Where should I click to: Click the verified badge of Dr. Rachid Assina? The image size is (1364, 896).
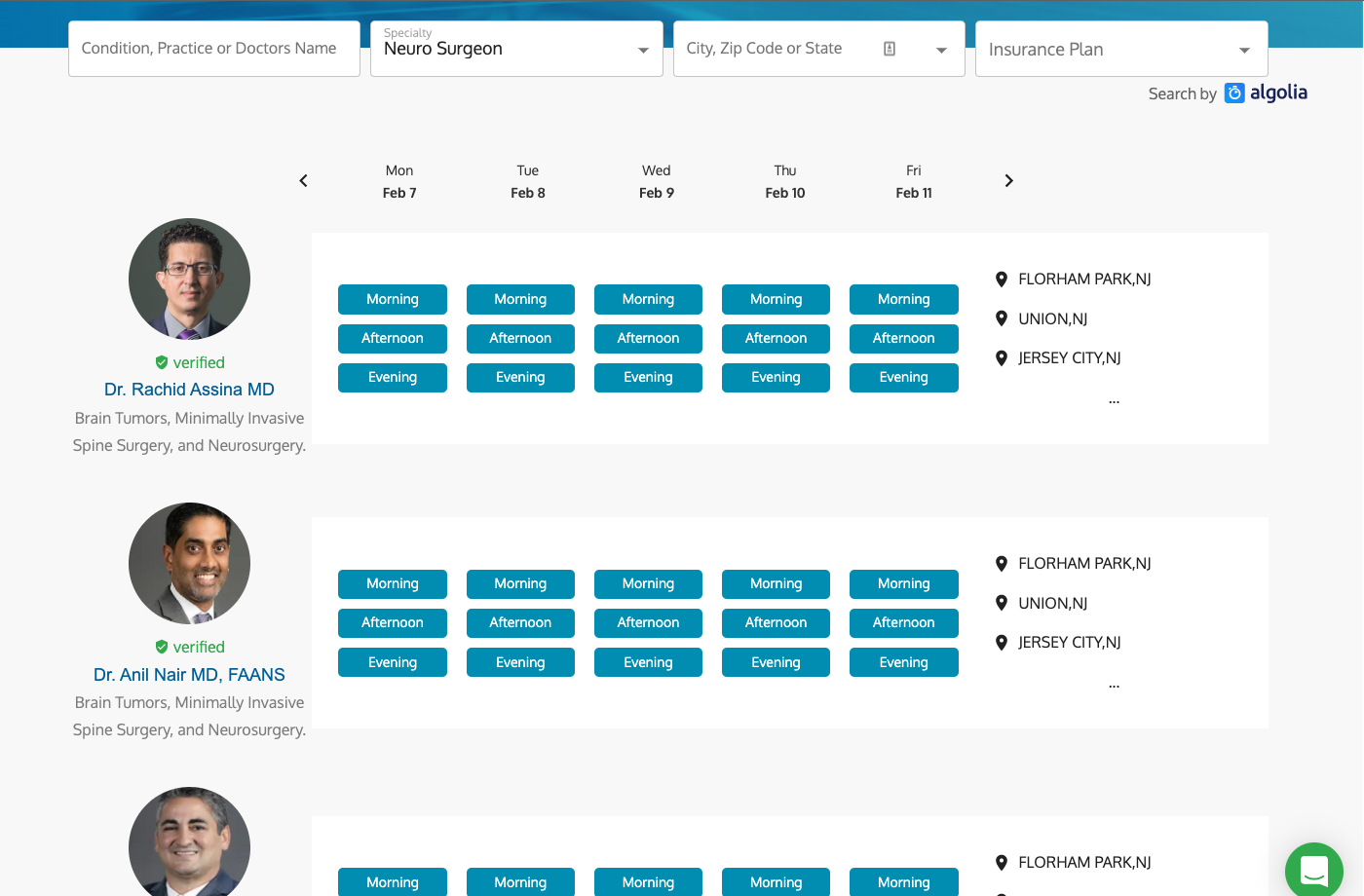click(x=189, y=362)
